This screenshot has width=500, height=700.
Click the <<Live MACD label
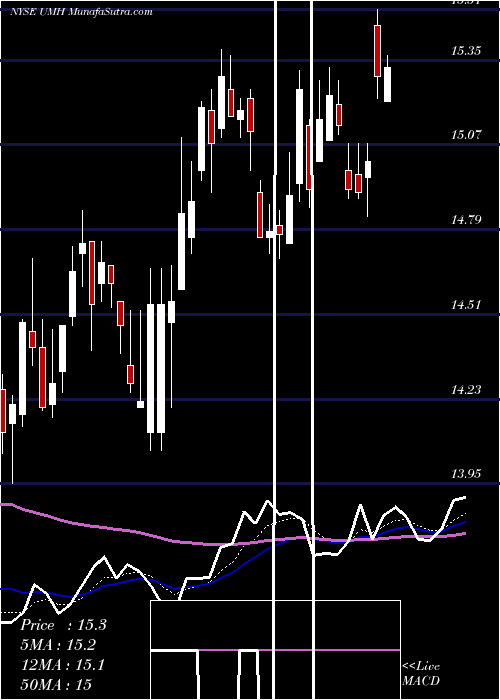[421, 674]
